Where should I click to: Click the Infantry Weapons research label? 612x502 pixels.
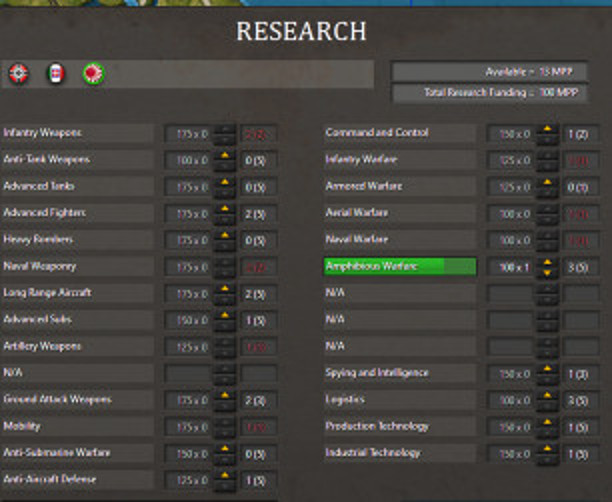[x=43, y=133]
